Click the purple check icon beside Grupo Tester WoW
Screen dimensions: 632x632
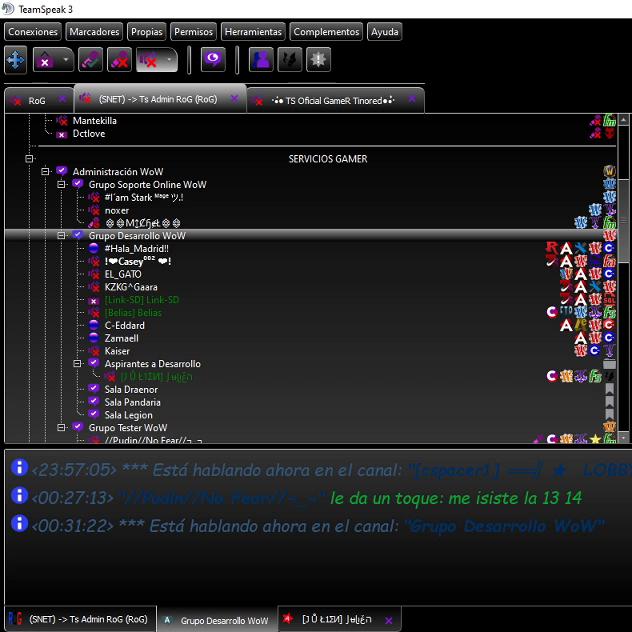pos(77,427)
